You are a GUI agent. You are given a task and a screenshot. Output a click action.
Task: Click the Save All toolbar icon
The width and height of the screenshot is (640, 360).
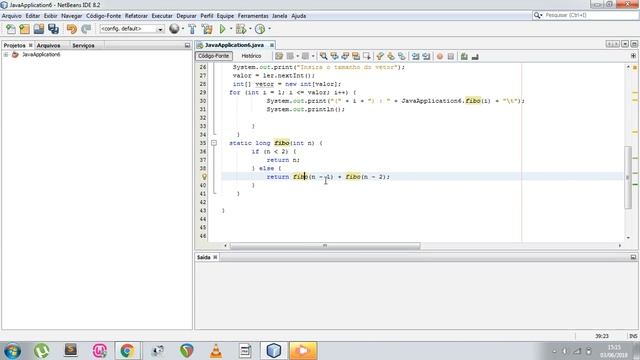point(53,29)
